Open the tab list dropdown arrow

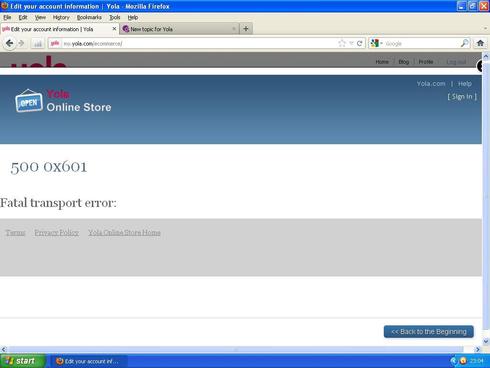click(x=485, y=29)
